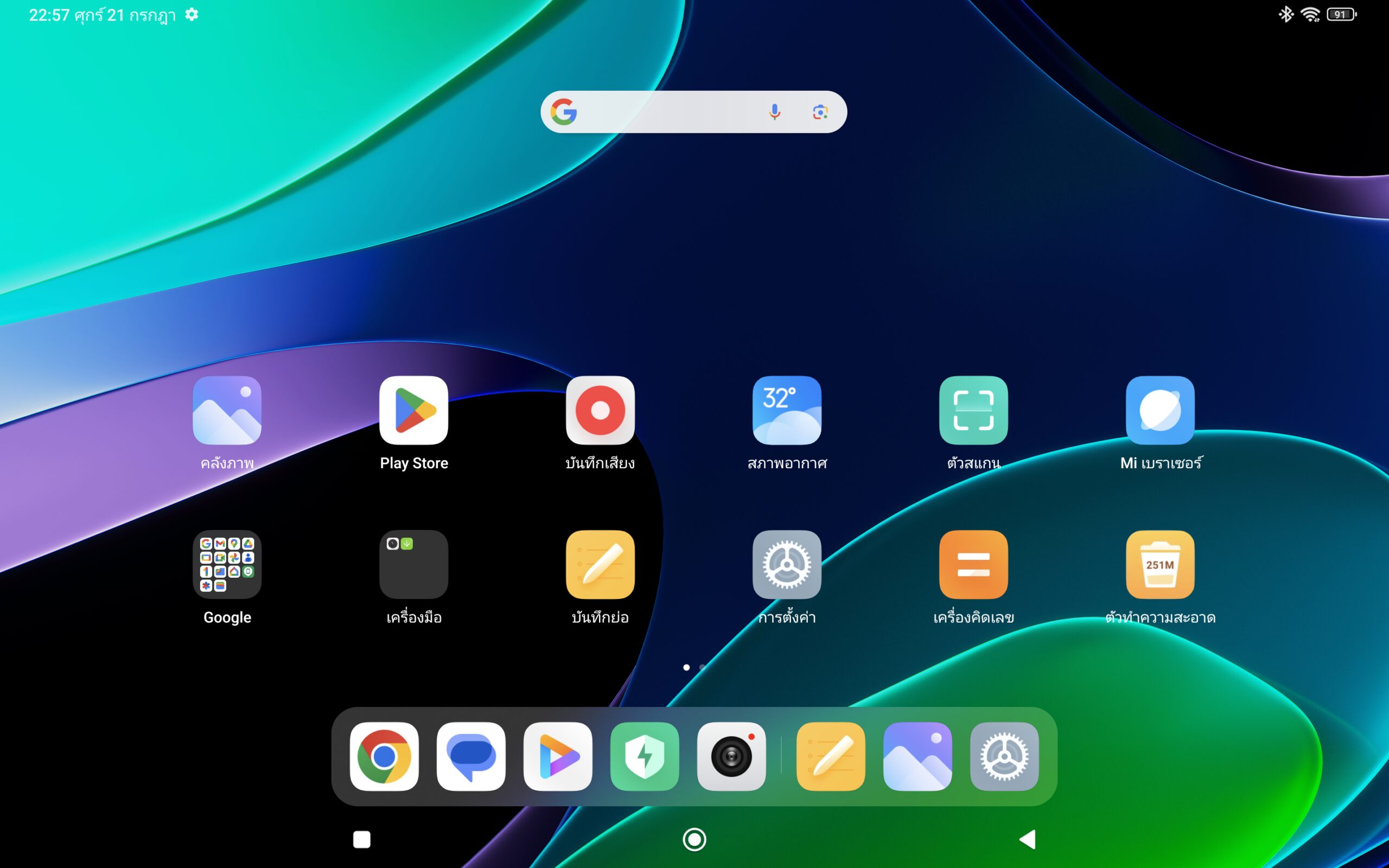Tap the Google G logo in search bar
Screen dimensions: 1389x868
[x=564, y=111]
